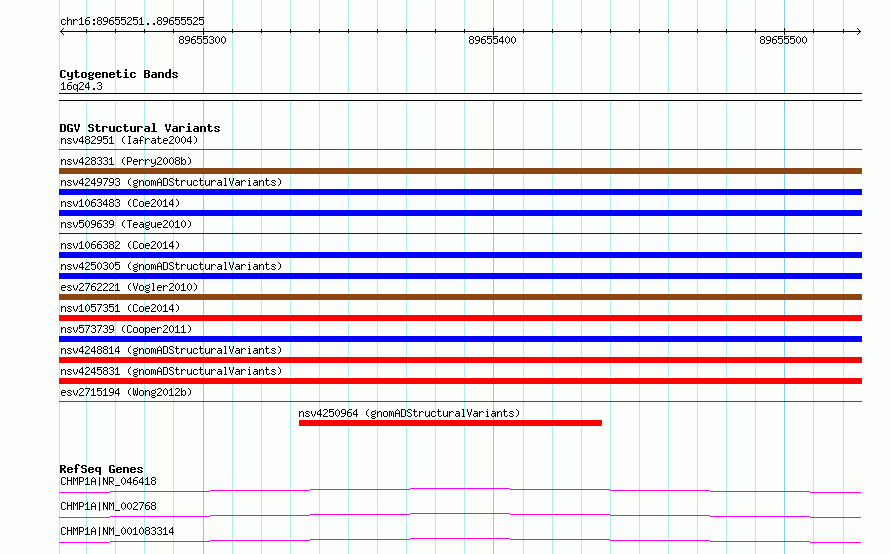The image size is (890, 554).
Task: Open the nsv4250305 gnomAD variant label
Action: [171, 266]
